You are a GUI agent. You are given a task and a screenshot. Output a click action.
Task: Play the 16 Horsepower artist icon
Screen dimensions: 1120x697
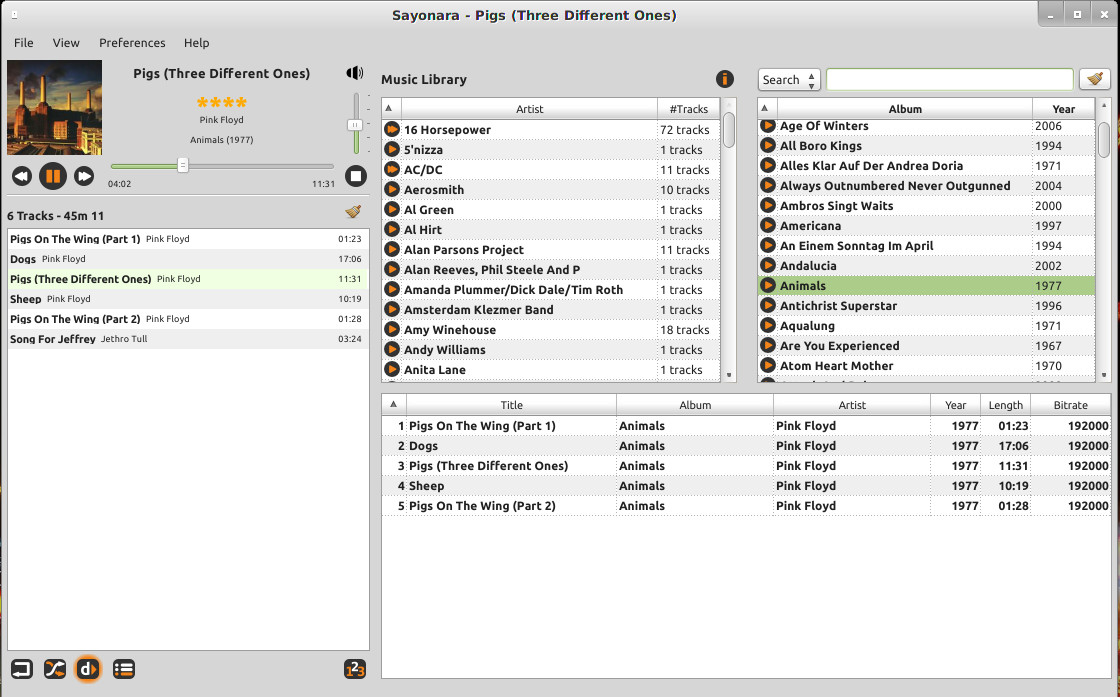pos(391,129)
